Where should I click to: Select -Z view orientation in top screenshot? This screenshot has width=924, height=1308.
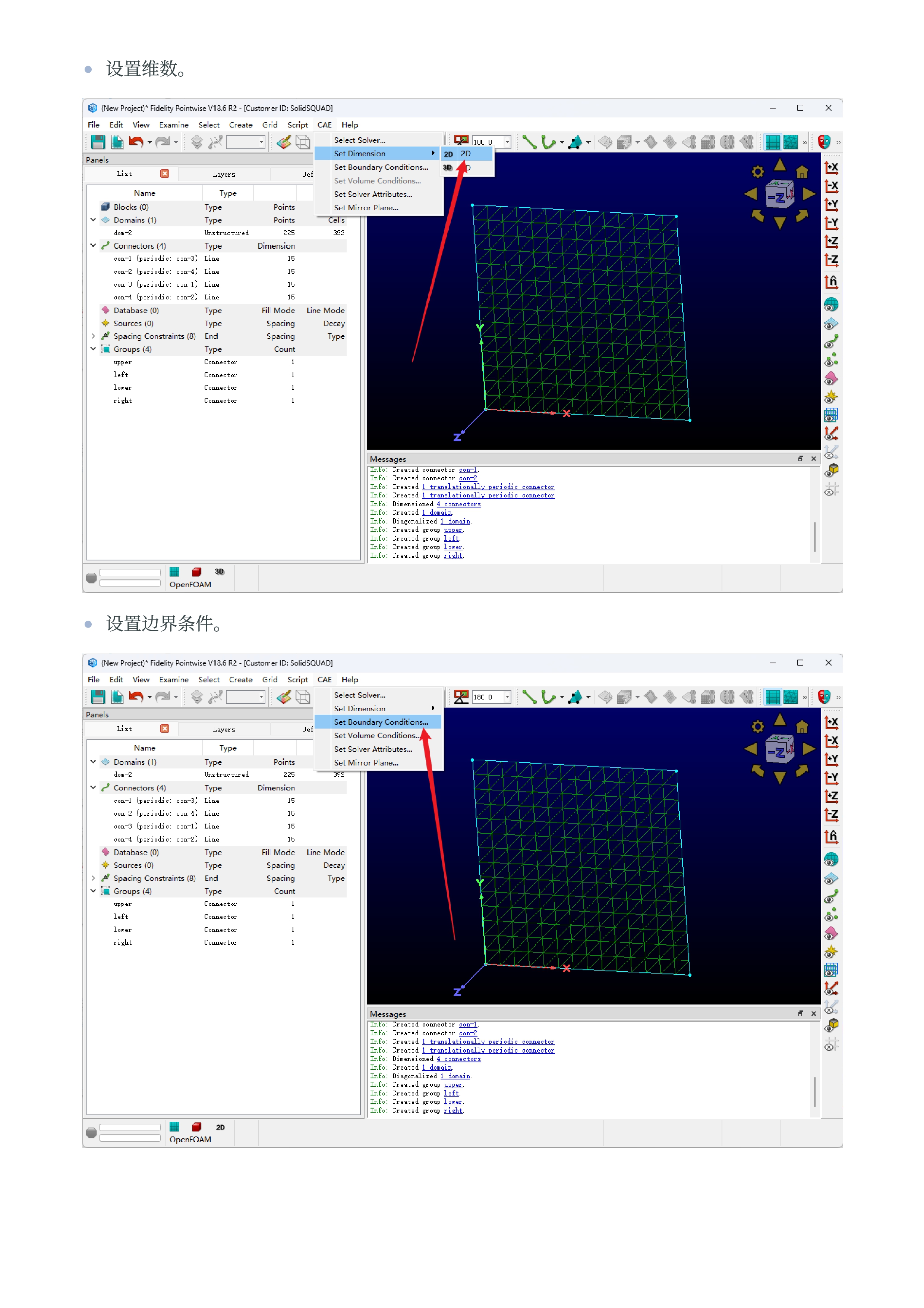(831, 261)
